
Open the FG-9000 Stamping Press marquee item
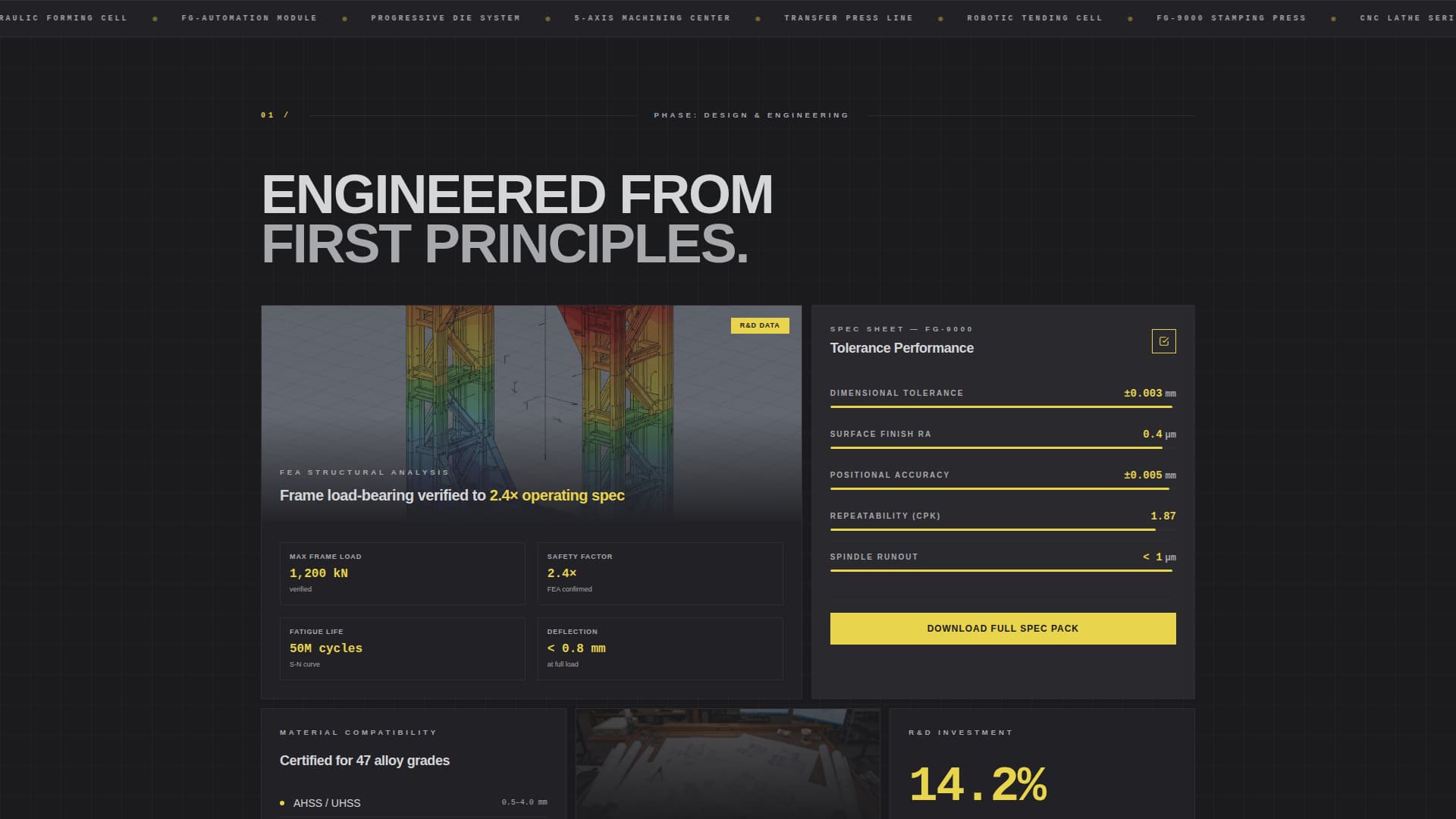[x=1230, y=17]
